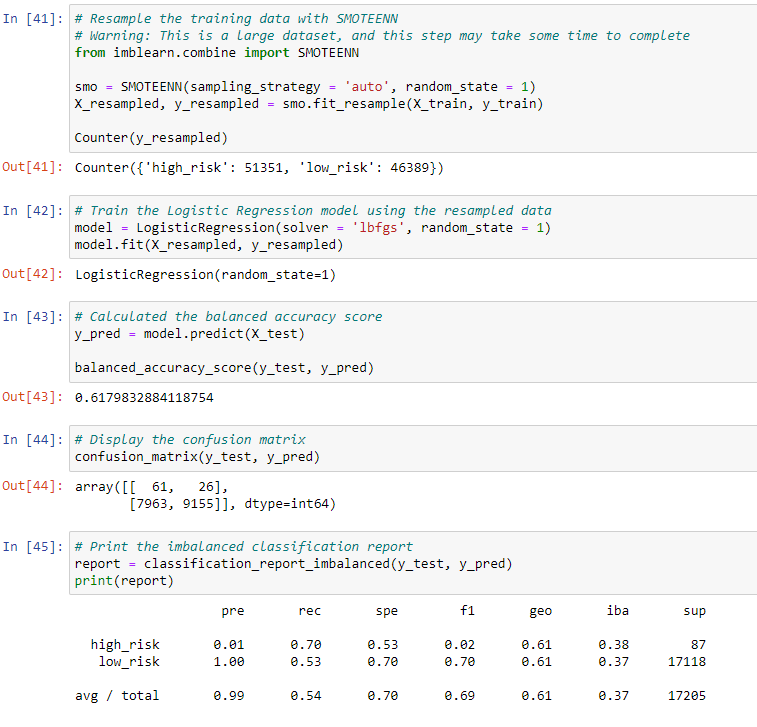Click the 0.6179832884118754 output value
Screen dimensions: 757x727
144,398
